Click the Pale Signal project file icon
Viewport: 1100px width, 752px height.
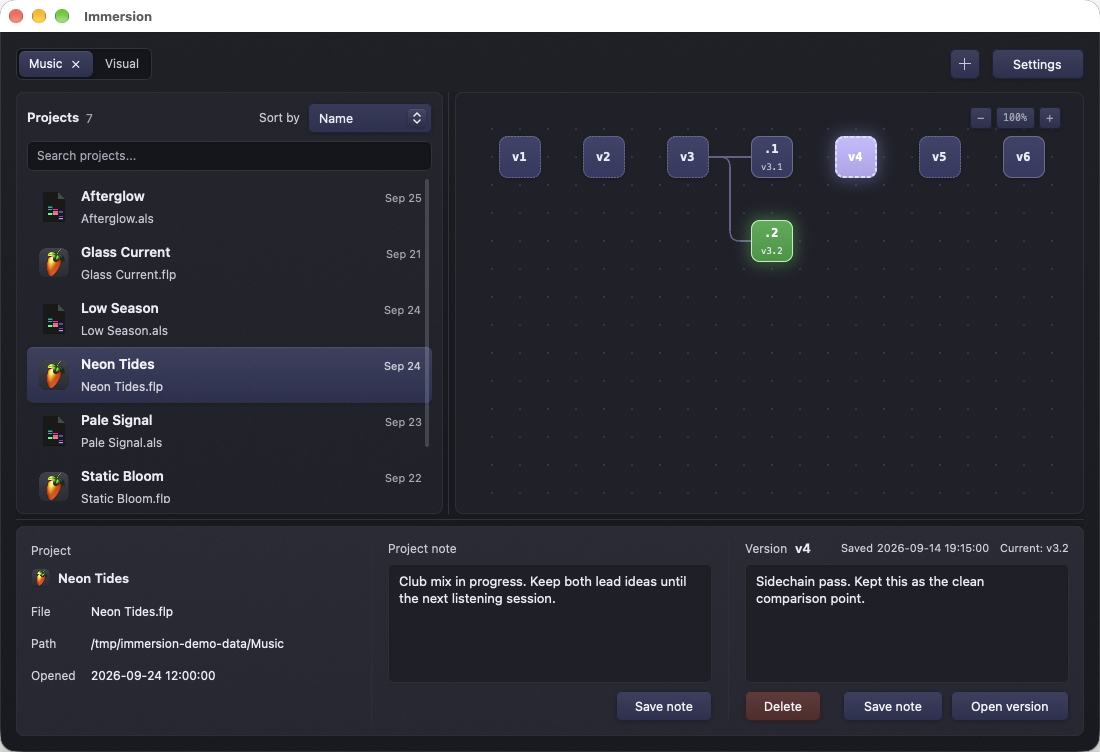pyautogui.click(x=54, y=431)
